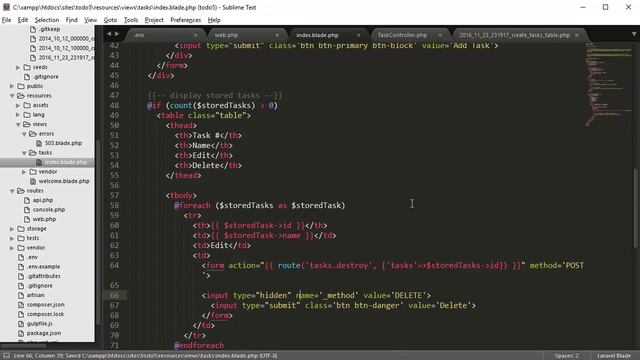Open .env.example in the sidebar

[43, 267]
